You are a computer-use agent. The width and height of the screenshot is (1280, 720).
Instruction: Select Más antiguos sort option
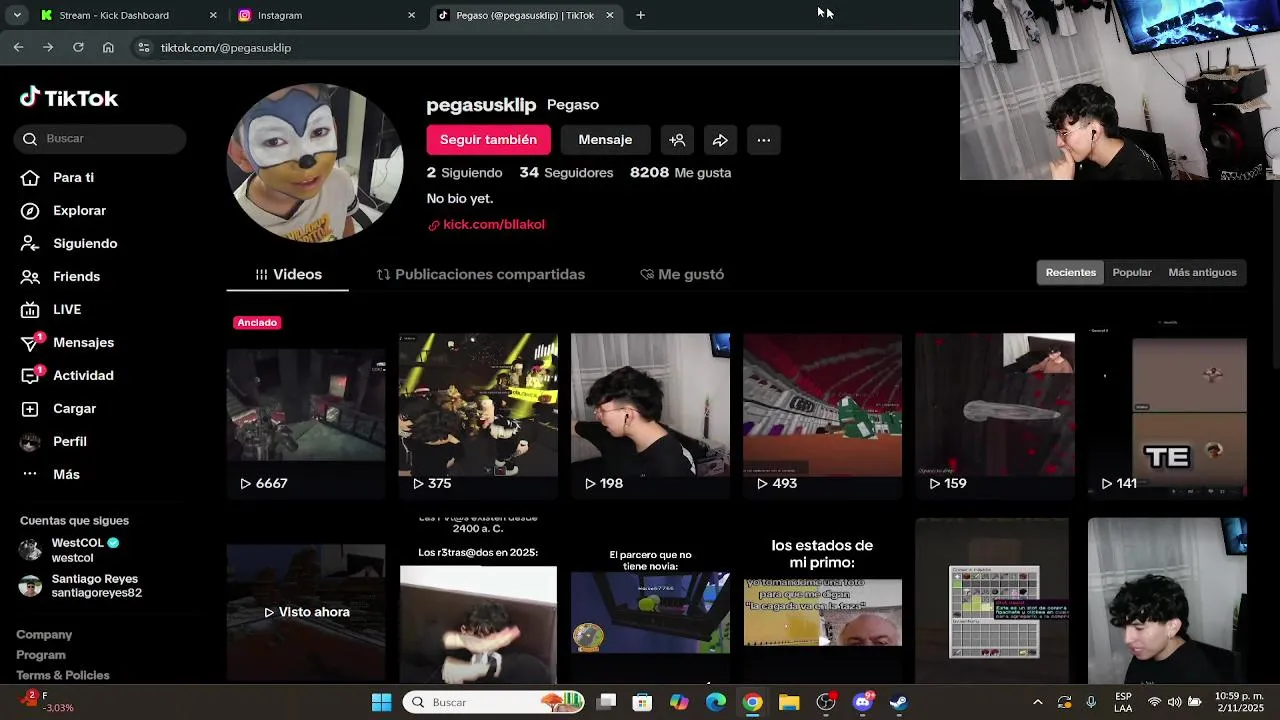click(1202, 272)
